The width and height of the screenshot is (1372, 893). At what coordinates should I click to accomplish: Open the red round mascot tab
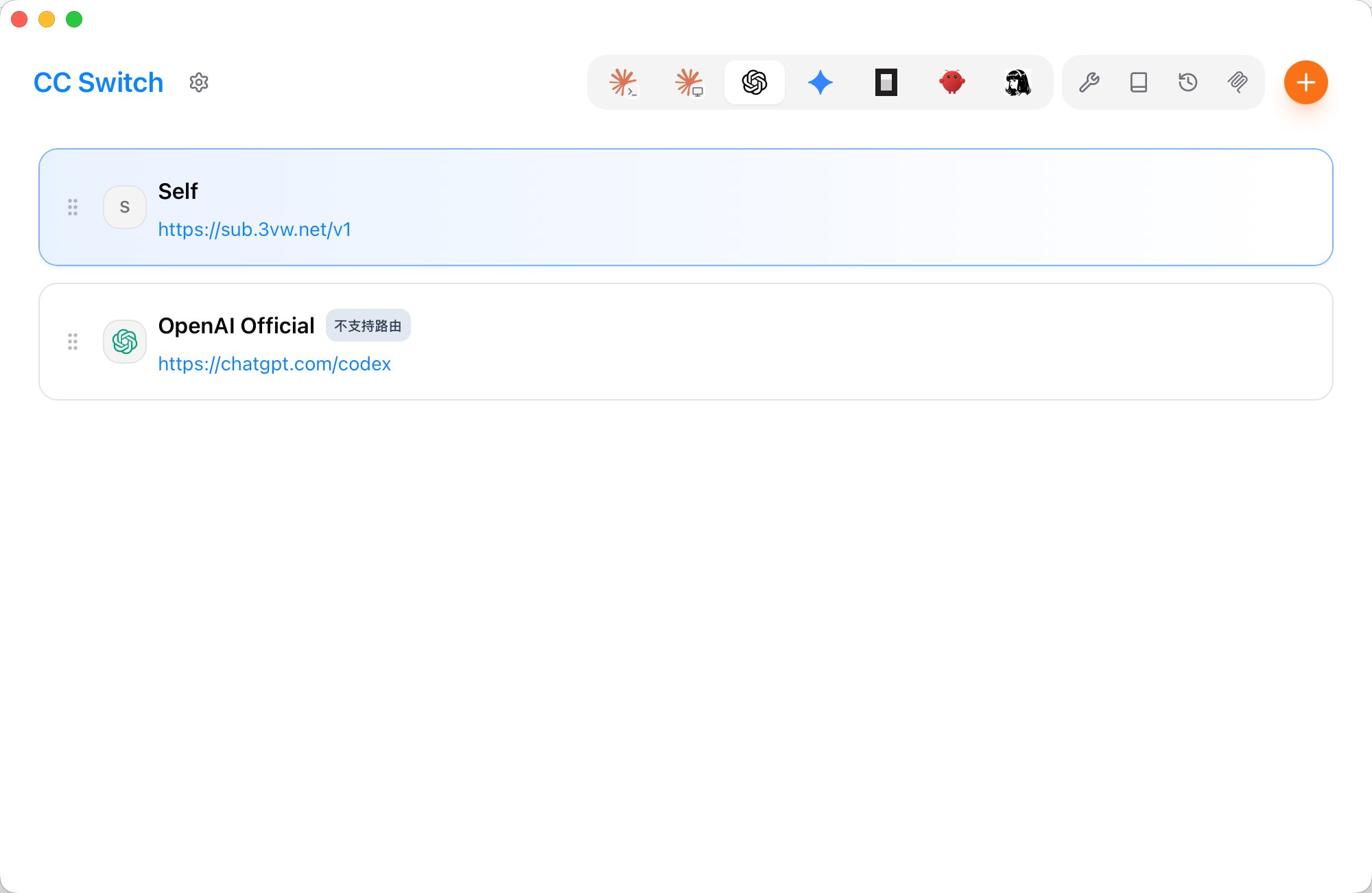coord(952,82)
